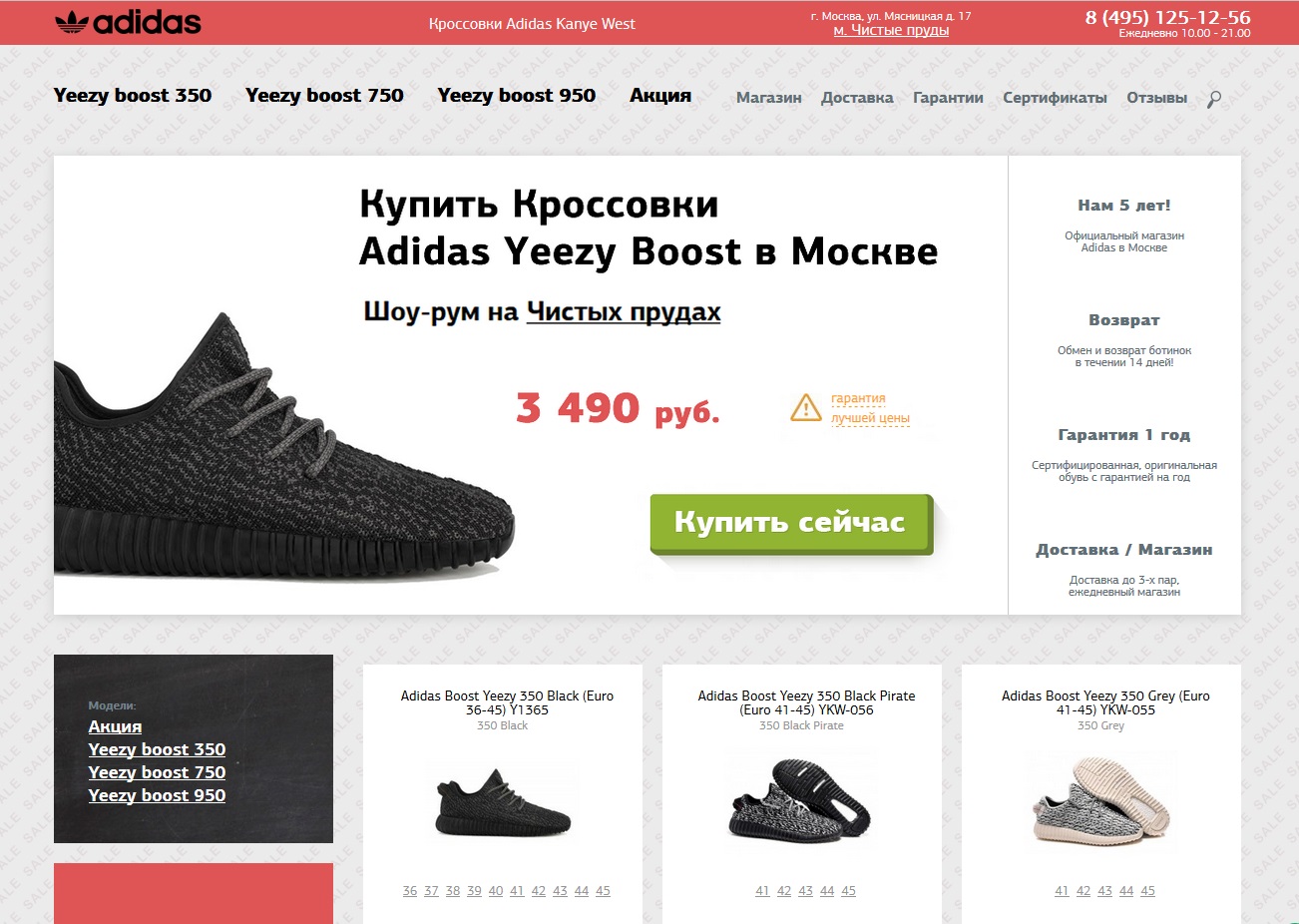1299x924 pixels.
Task: Open Yeezy 350 Black product thumbnail
Action: click(503, 802)
